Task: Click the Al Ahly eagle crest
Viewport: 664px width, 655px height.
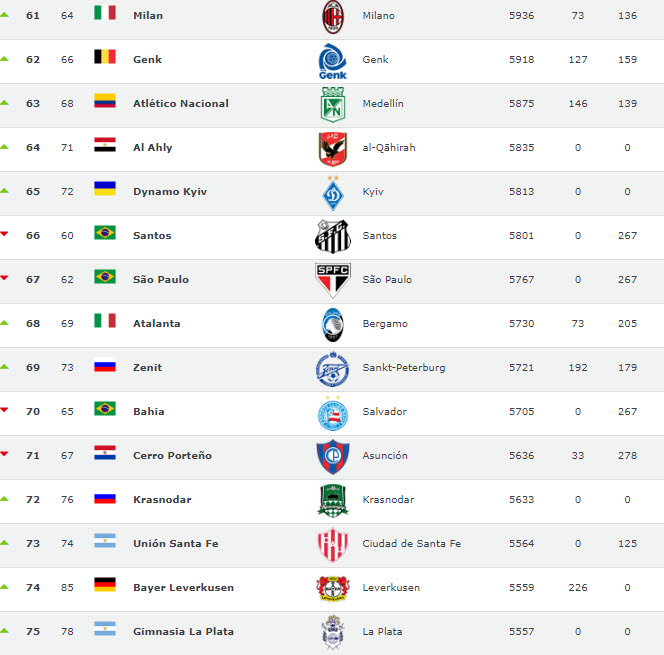Action: click(x=332, y=148)
